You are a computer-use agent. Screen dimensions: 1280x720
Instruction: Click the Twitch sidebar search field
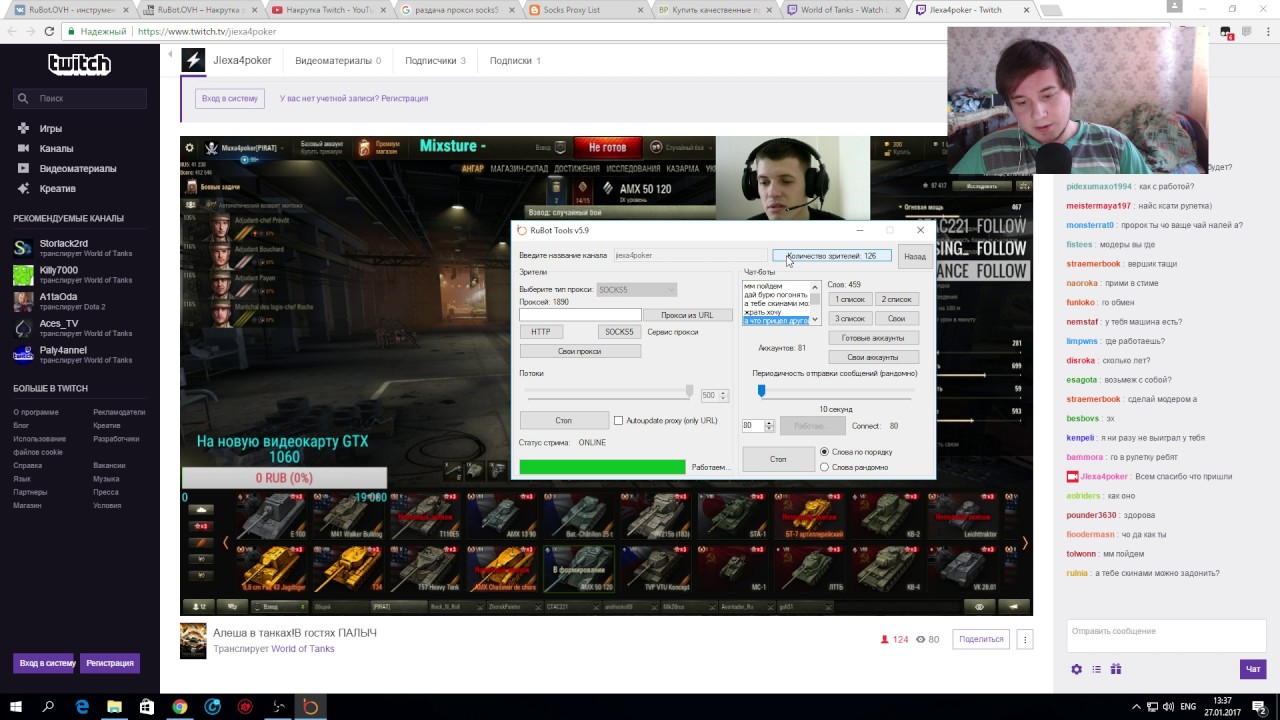(x=80, y=98)
